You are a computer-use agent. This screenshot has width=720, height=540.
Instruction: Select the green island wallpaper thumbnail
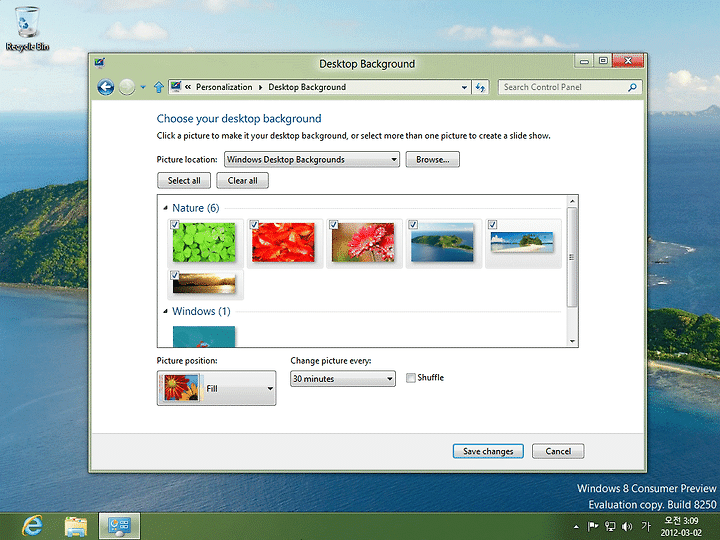tap(442, 242)
